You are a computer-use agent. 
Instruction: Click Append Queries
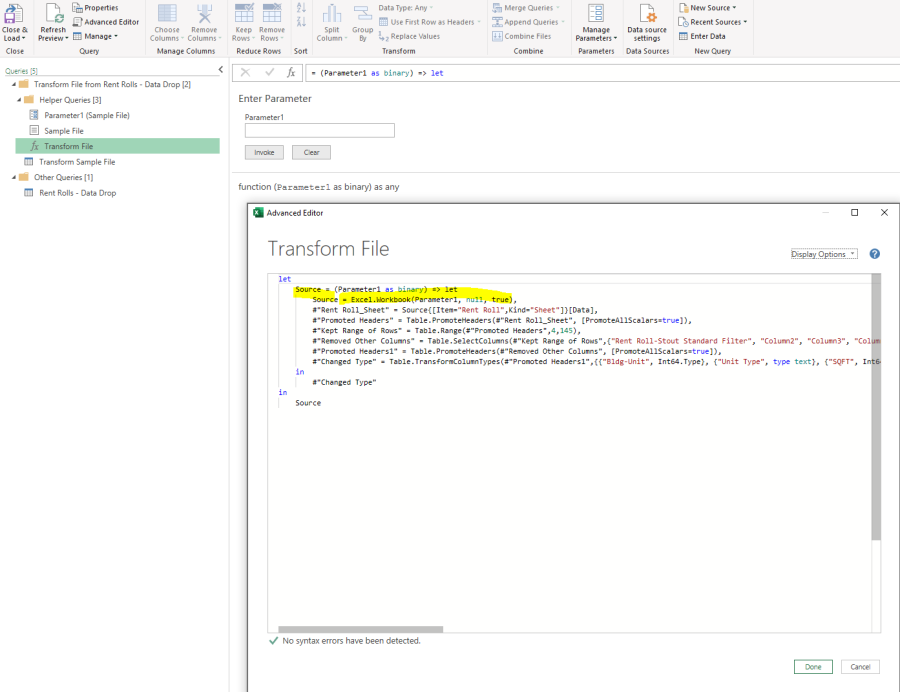pyautogui.click(x=528, y=22)
